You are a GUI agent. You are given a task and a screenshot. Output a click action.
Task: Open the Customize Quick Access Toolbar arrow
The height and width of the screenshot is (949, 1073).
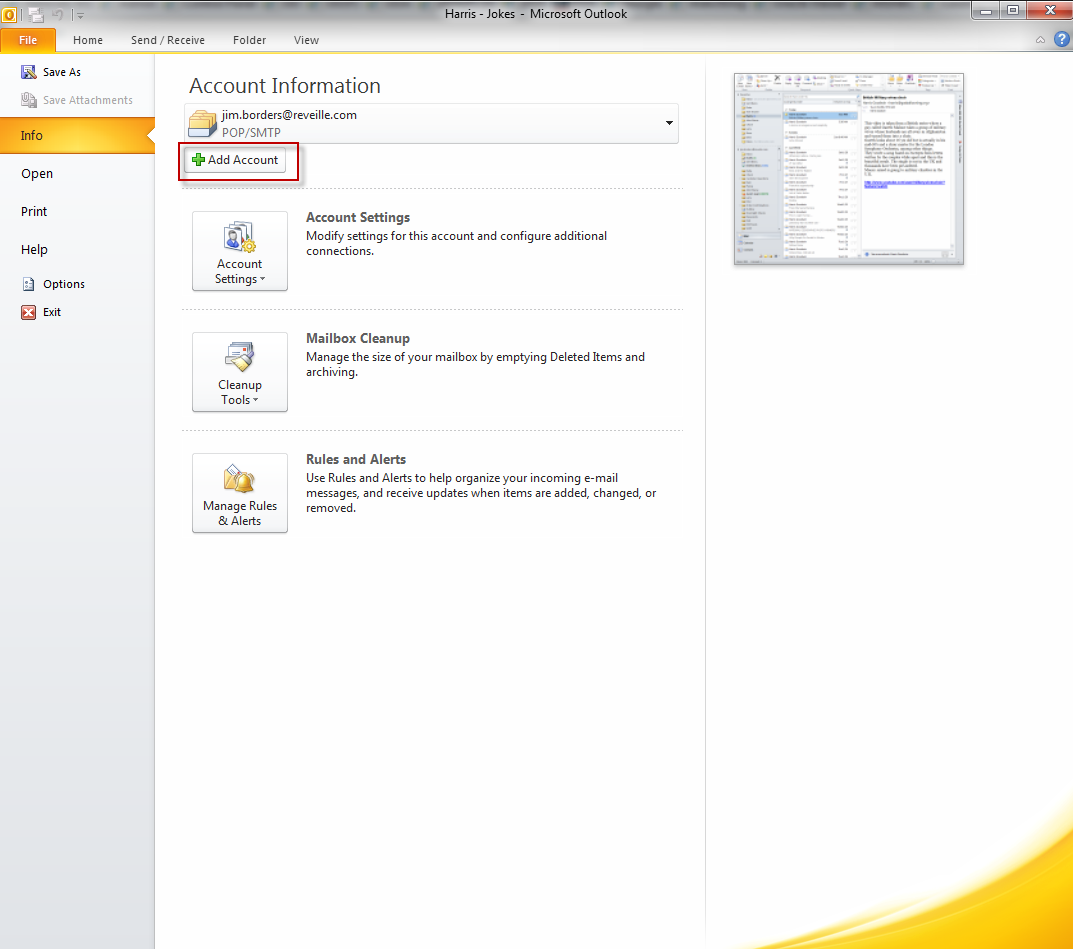(80, 15)
